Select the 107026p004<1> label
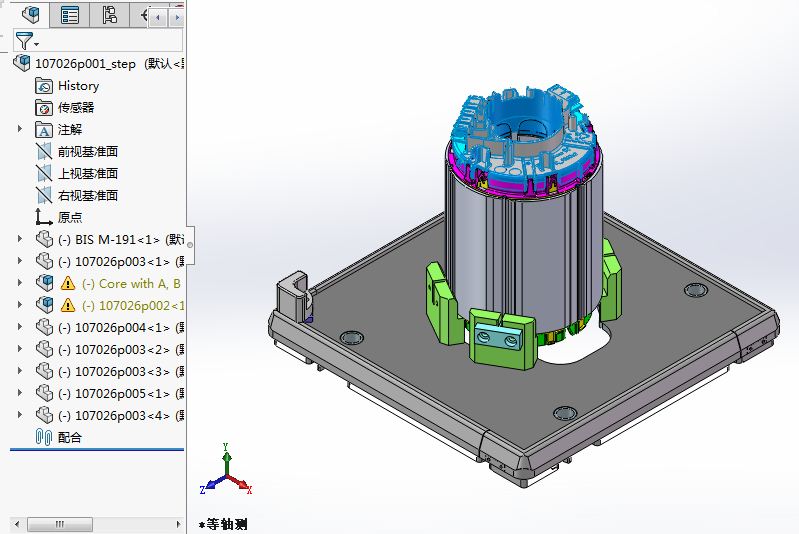This screenshot has height=534, width=799. click(x=114, y=327)
